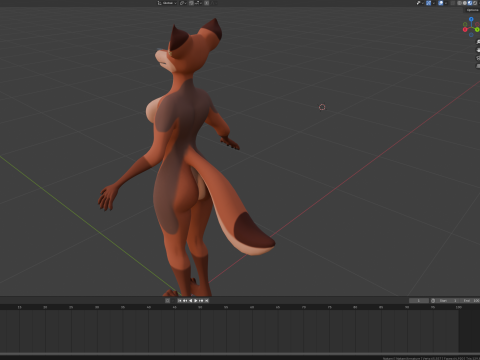Click the red X axis on navigation gizmo
This screenshot has height=360, width=480.
465,29
